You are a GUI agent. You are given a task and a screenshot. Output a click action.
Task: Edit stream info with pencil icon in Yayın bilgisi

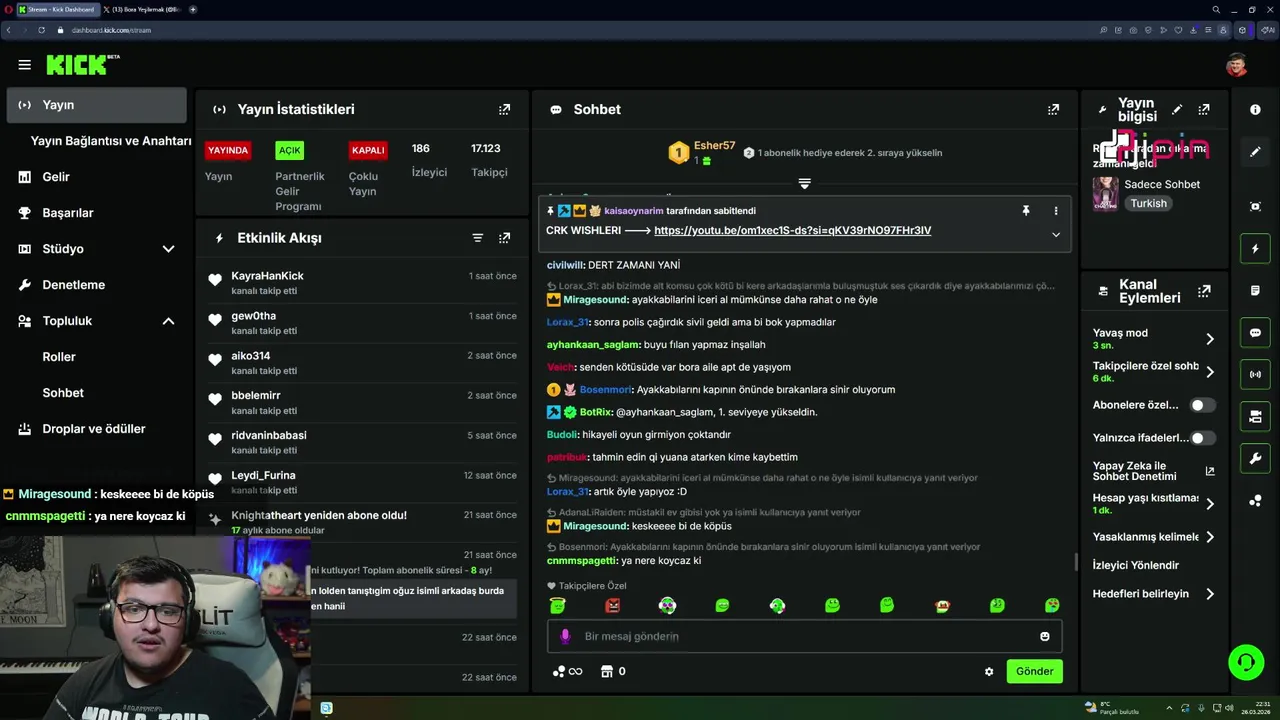(1177, 109)
